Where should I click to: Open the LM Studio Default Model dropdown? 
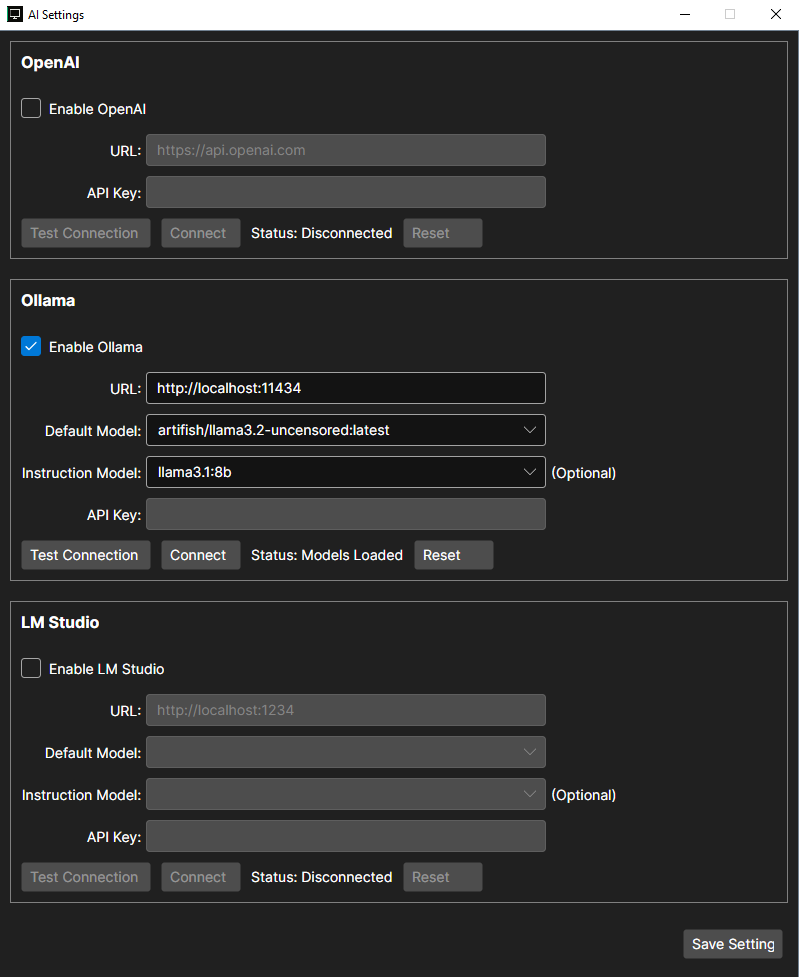(x=345, y=752)
